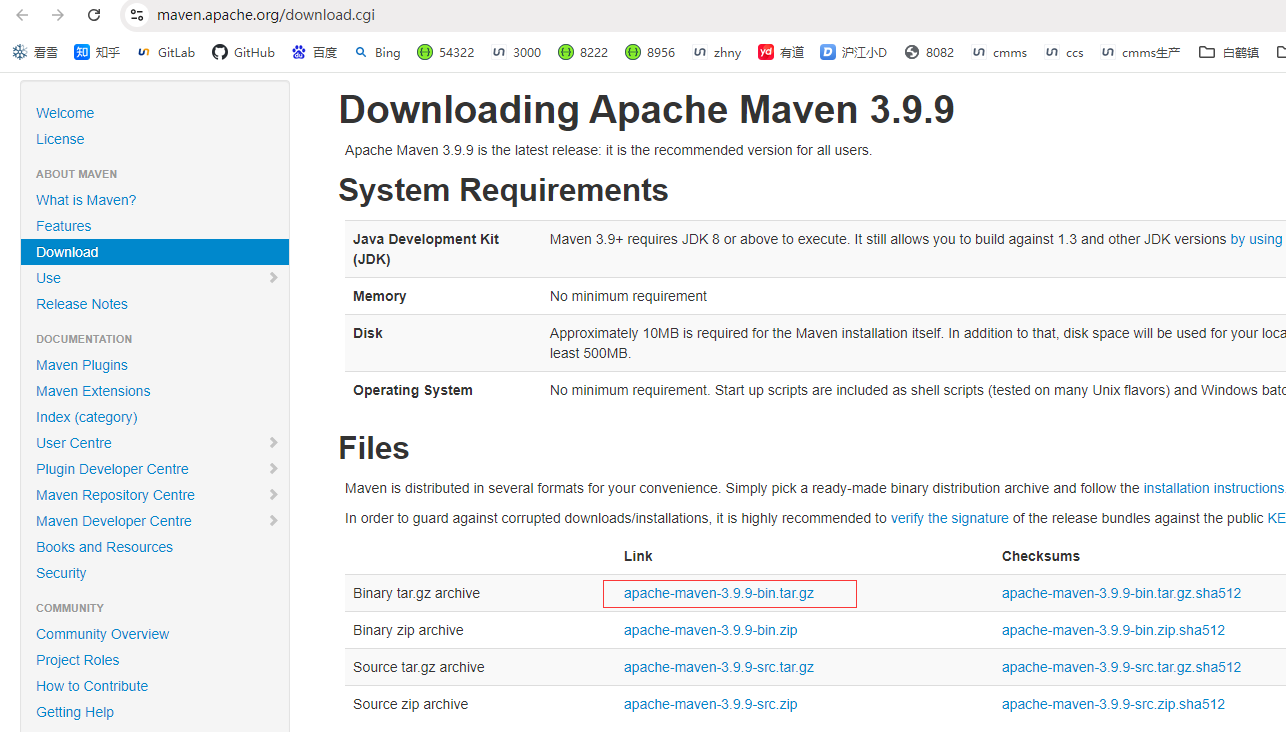Expand the Use submenu arrow

pos(274,278)
